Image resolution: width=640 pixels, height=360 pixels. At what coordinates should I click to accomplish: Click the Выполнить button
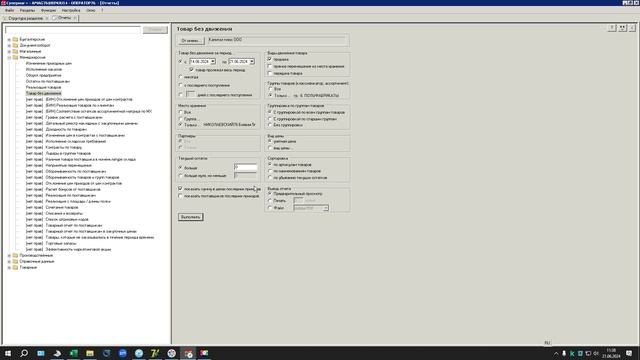[x=191, y=217]
